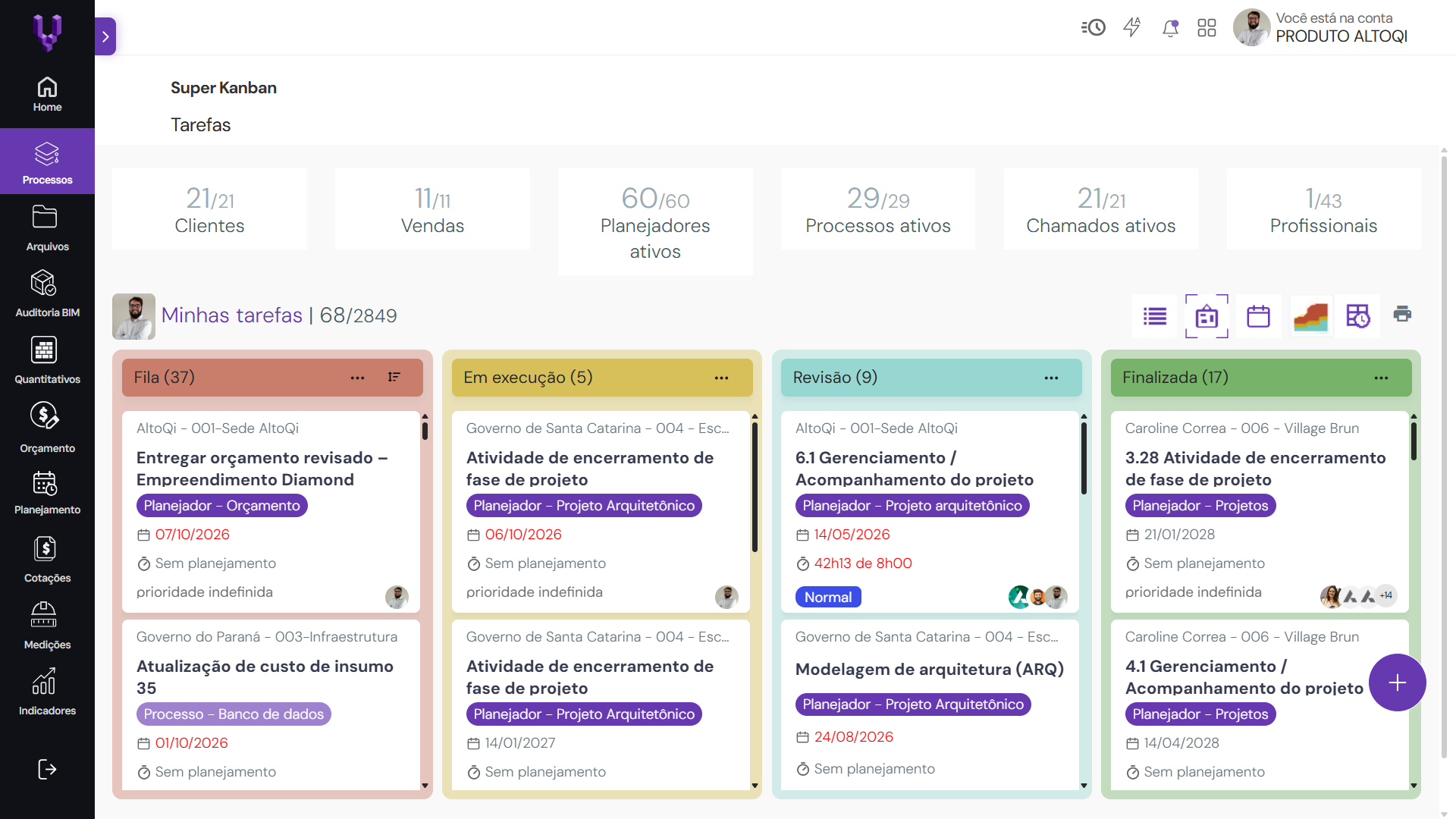Click due date 24/08/2026

point(853,737)
